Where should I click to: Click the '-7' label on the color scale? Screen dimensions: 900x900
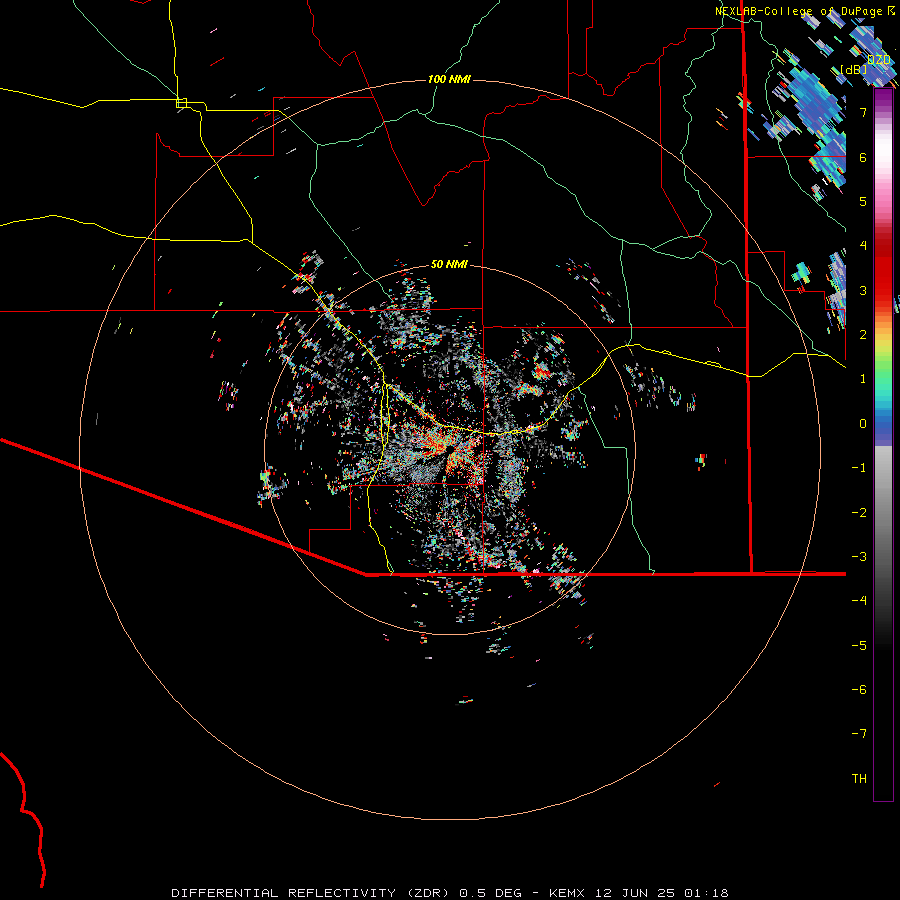(x=859, y=734)
